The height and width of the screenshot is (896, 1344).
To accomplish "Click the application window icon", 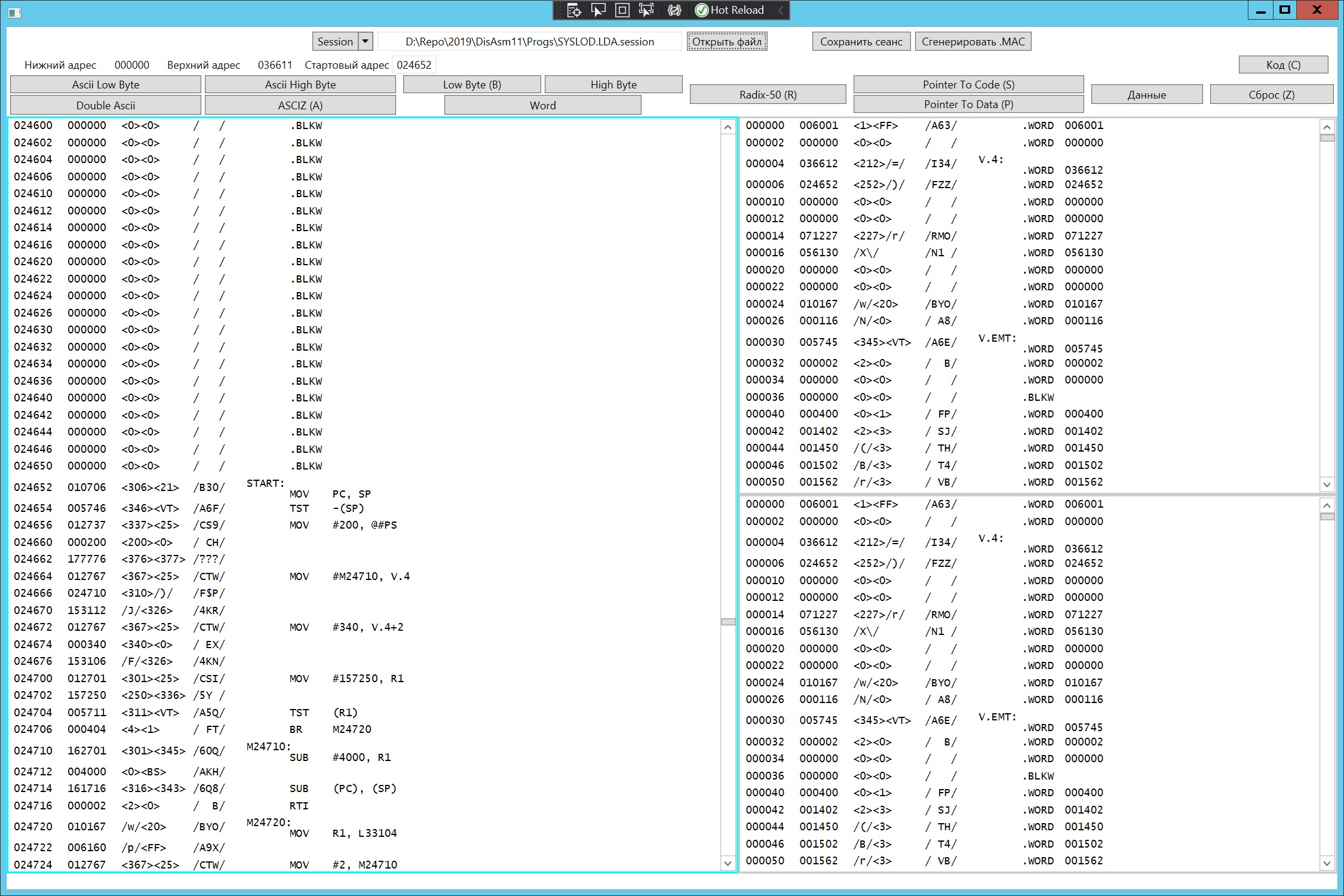I will pyautogui.click(x=14, y=12).
